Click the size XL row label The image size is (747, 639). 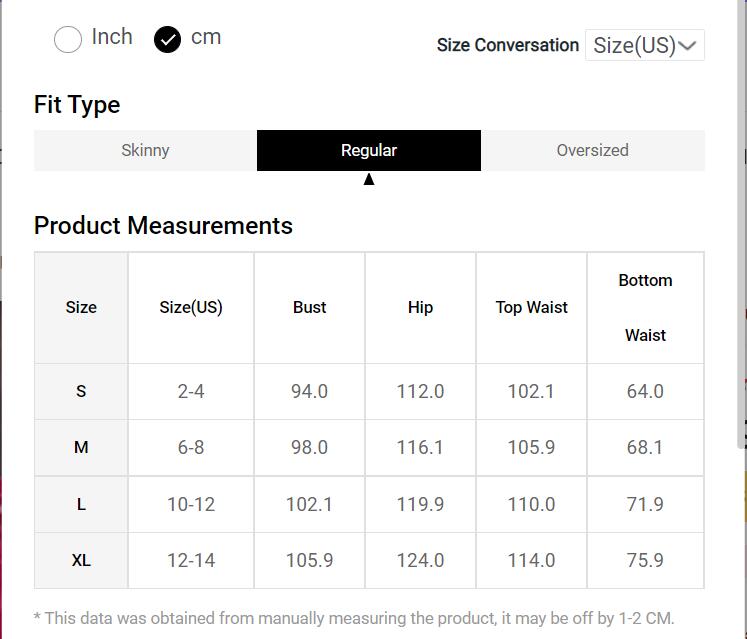pos(81,560)
